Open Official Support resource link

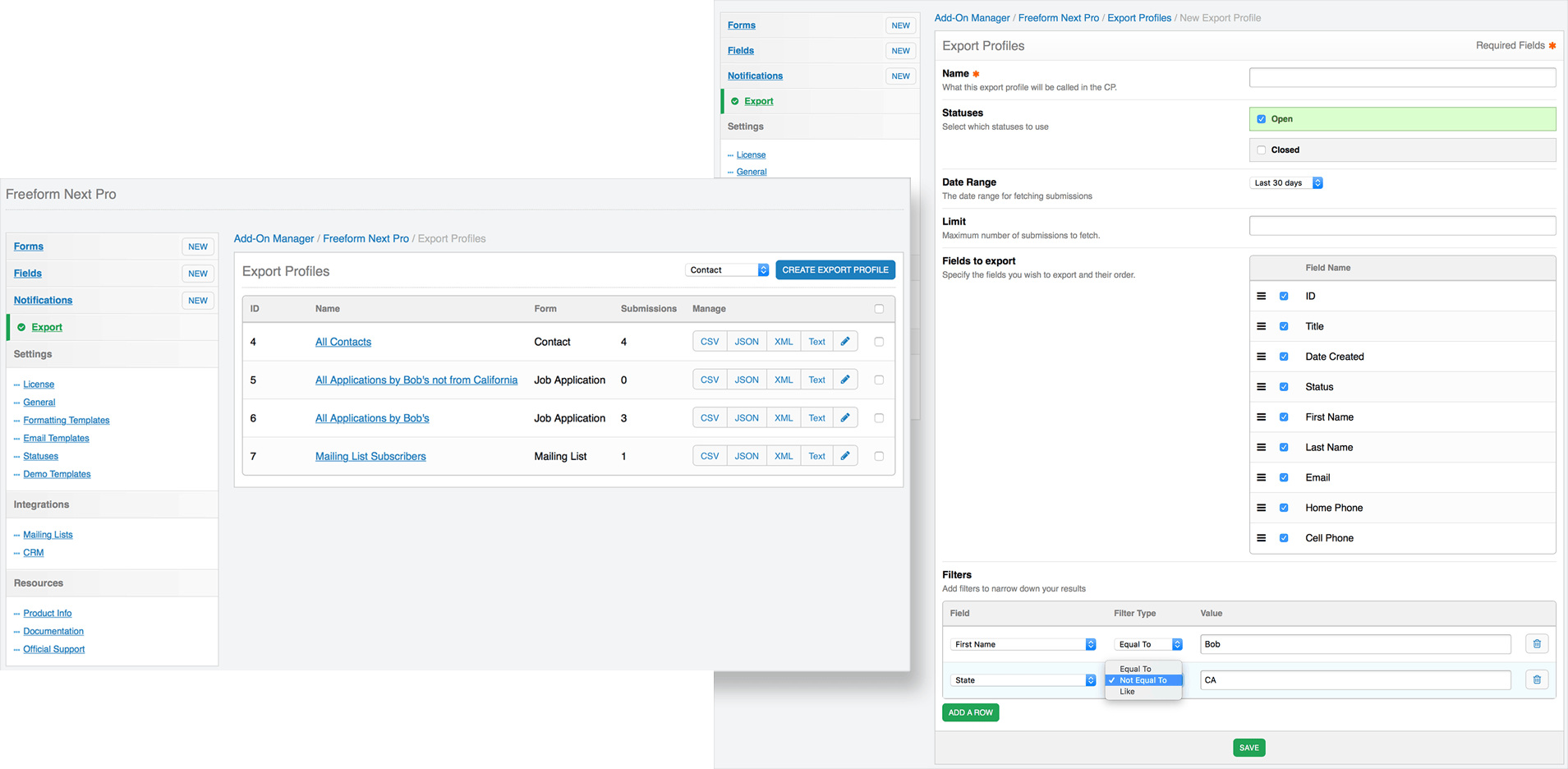pyautogui.click(x=54, y=650)
